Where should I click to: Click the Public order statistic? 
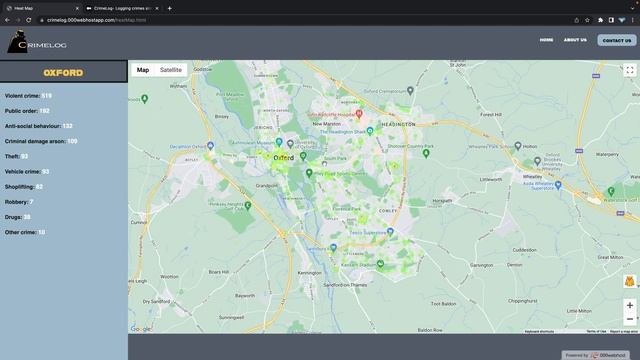click(x=27, y=111)
